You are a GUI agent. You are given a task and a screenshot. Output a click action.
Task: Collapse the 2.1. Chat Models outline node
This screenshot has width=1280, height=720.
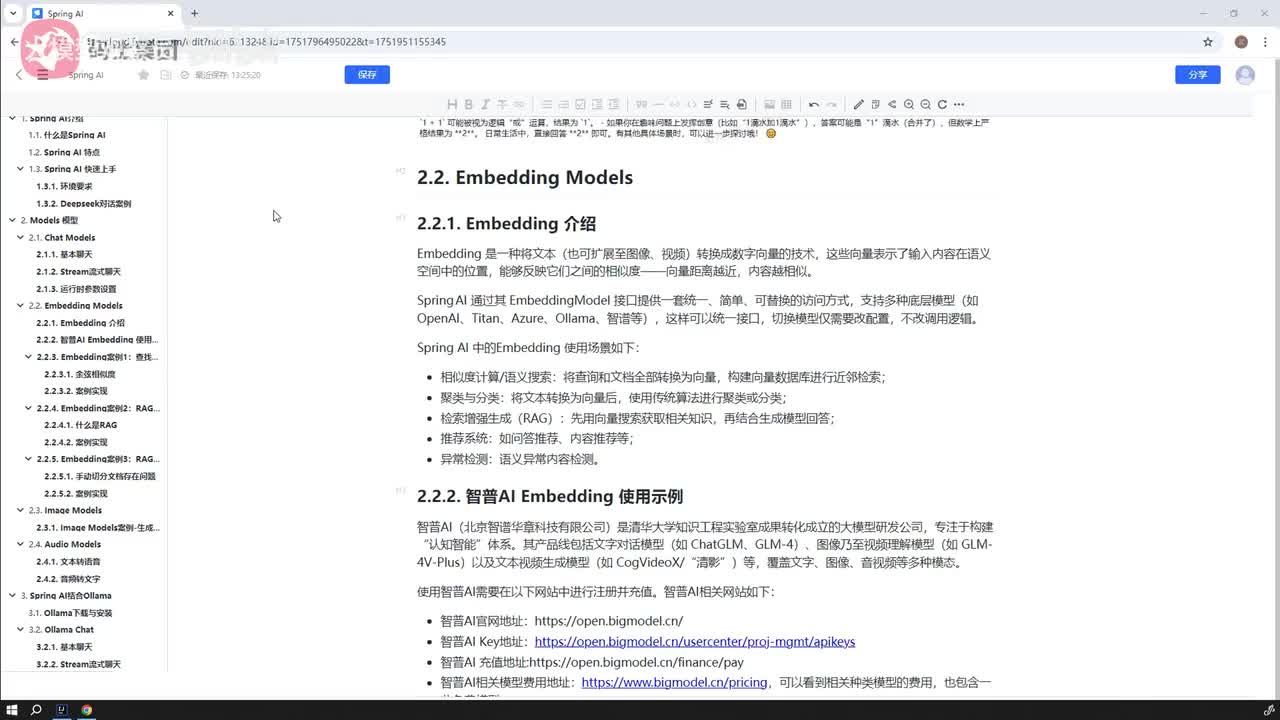[x=20, y=238]
